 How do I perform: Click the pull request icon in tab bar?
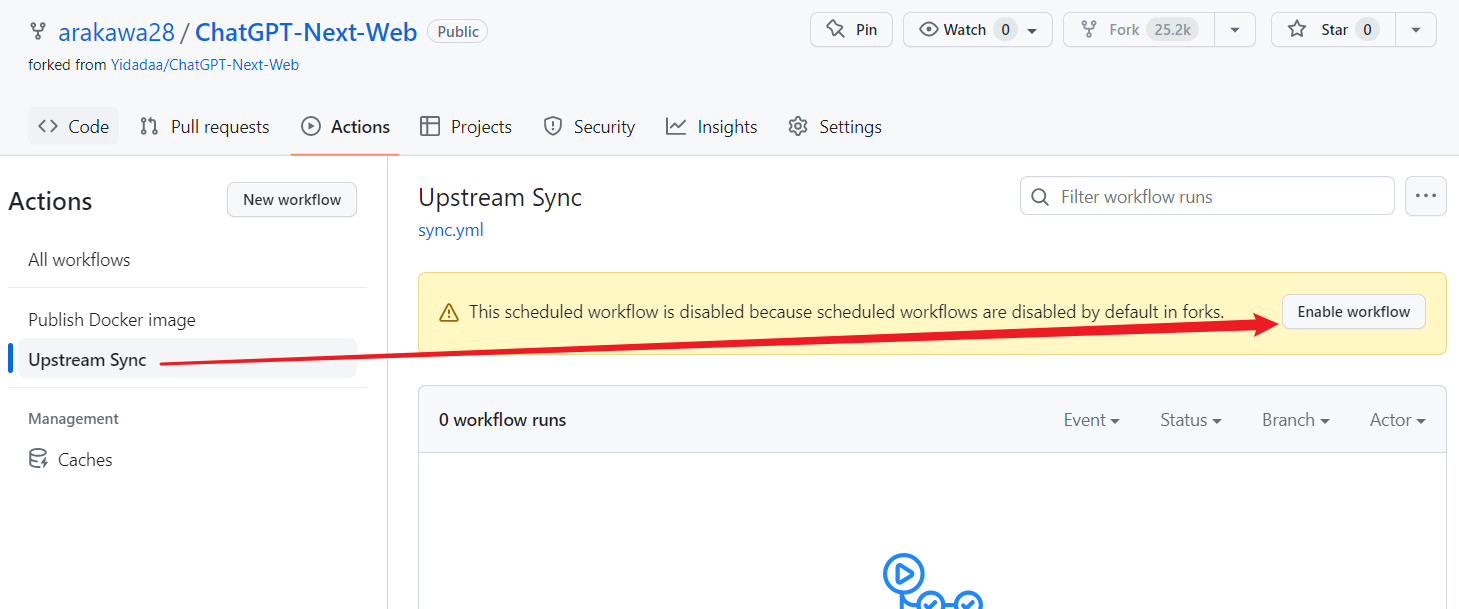[150, 127]
